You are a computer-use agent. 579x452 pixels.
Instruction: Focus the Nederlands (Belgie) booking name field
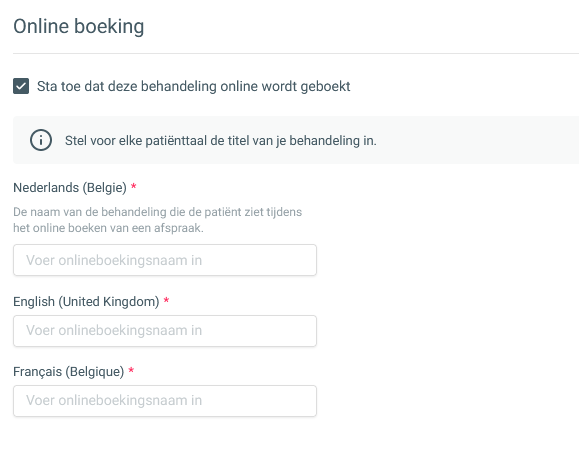coord(165,260)
